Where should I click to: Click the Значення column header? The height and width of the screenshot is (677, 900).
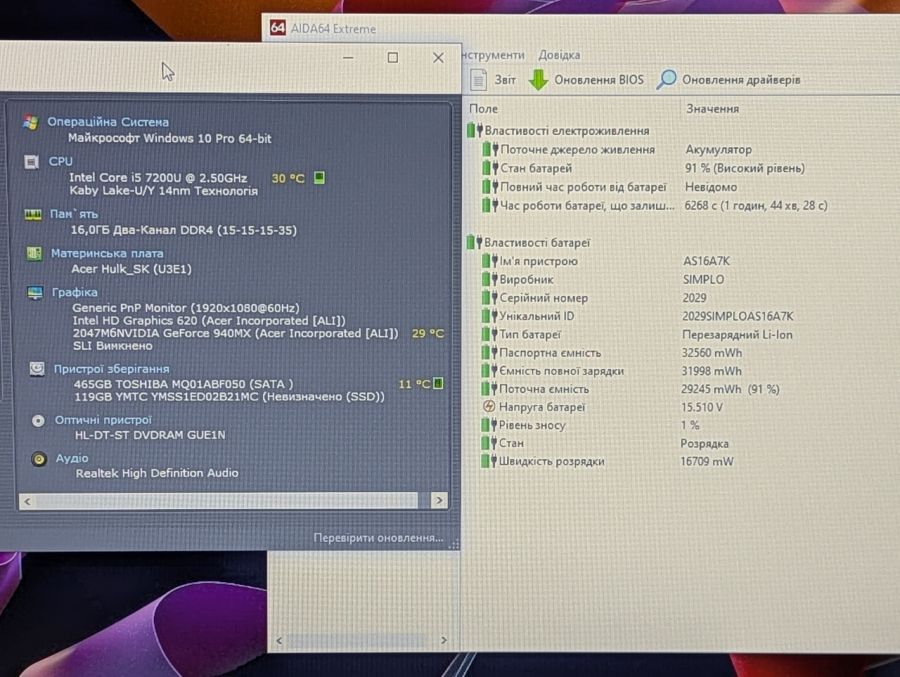click(712, 109)
